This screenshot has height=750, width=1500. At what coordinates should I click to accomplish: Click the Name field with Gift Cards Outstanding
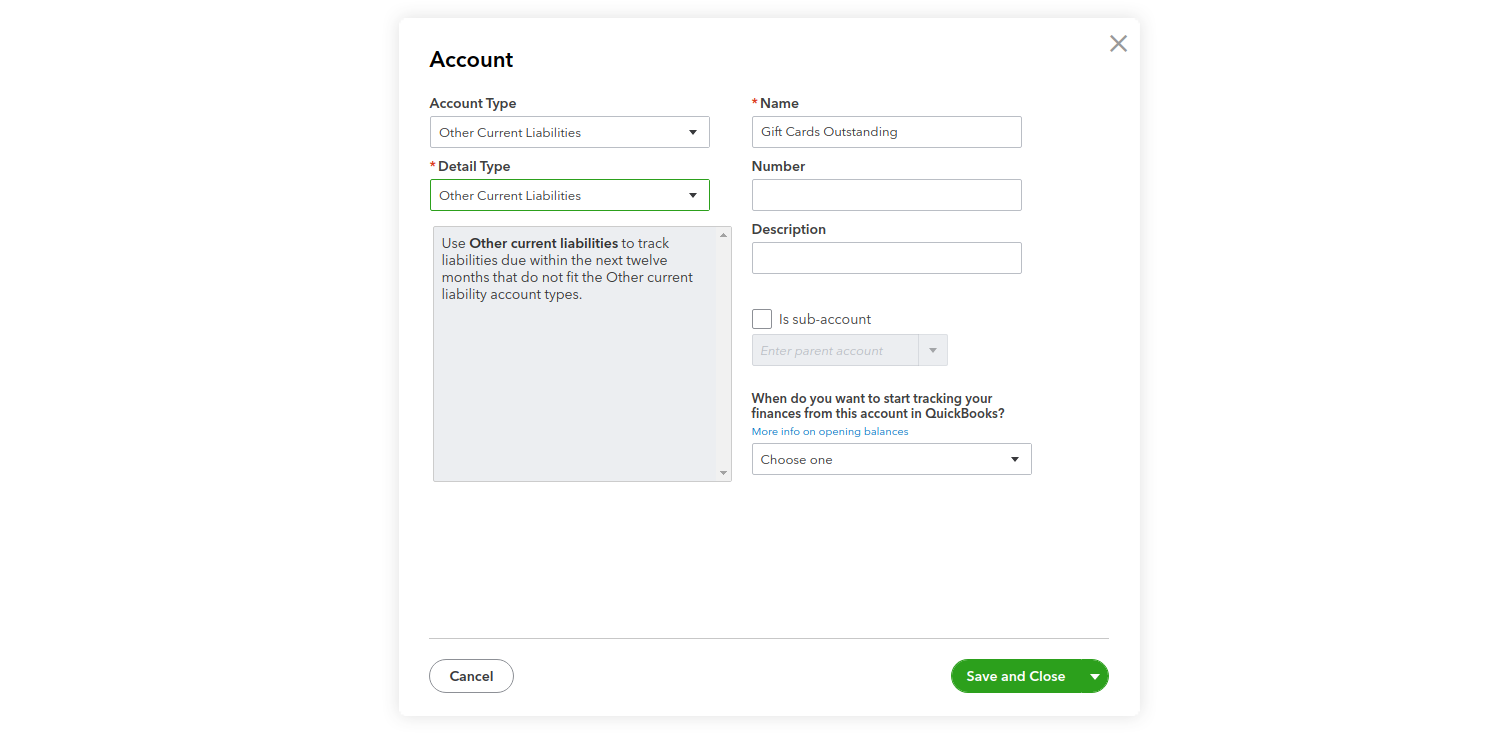(x=886, y=132)
